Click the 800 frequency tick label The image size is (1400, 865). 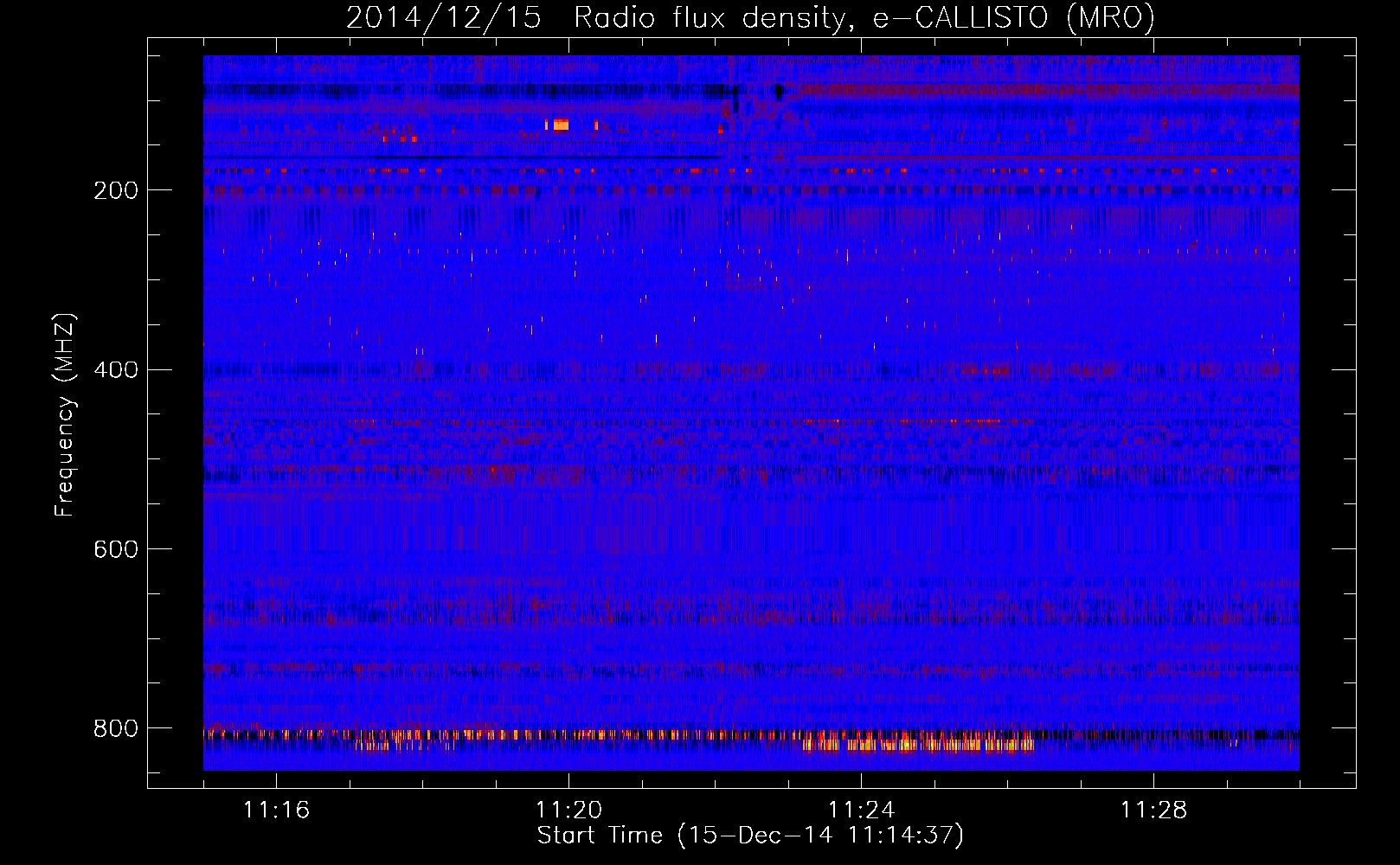[x=116, y=728]
